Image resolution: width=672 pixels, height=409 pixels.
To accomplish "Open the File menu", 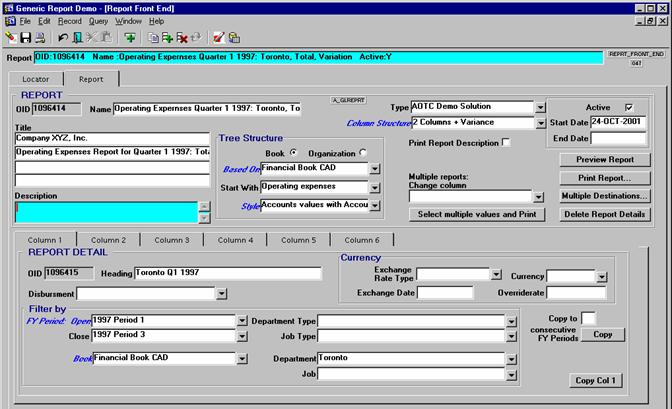I will click(x=25, y=21).
